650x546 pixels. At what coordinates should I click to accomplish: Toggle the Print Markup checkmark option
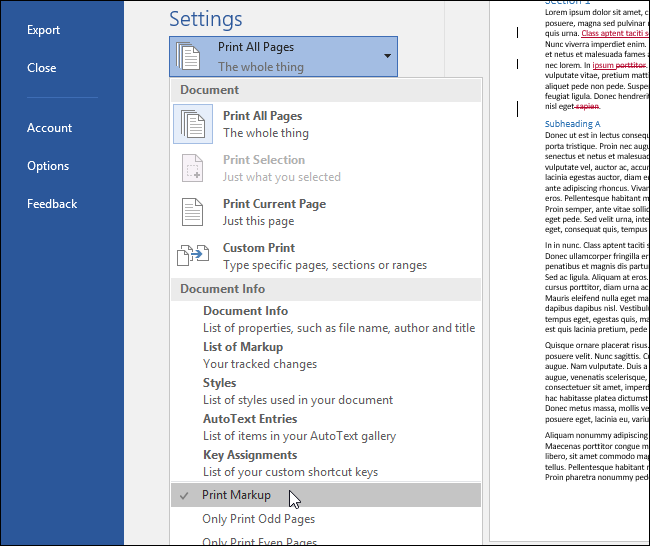coord(182,495)
